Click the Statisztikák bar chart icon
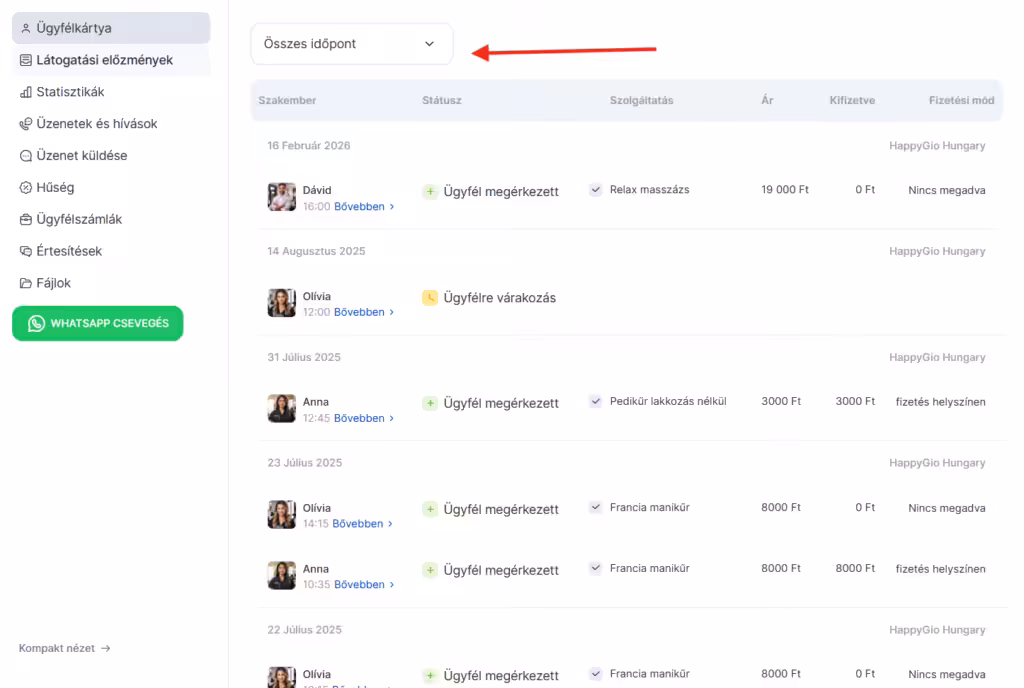This screenshot has height=688, width=1024. pyautogui.click(x=26, y=92)
